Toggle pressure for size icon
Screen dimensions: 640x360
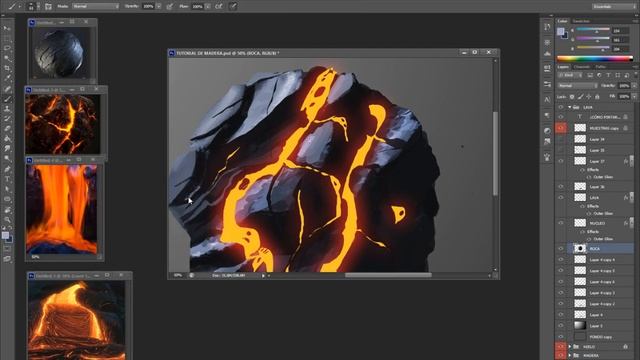click(233, 6)
